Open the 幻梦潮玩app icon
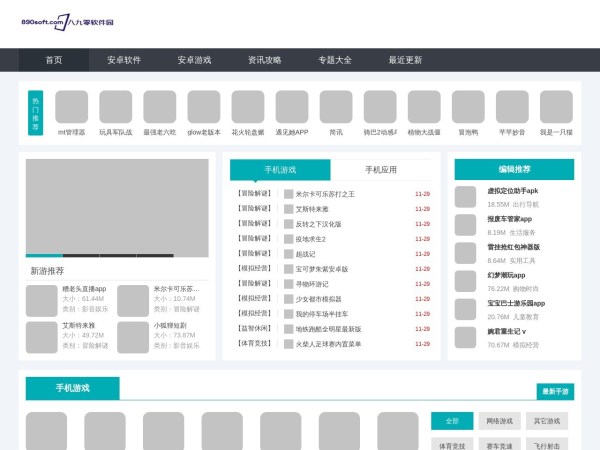Viewport: 600px width, 450px height. 465,281
